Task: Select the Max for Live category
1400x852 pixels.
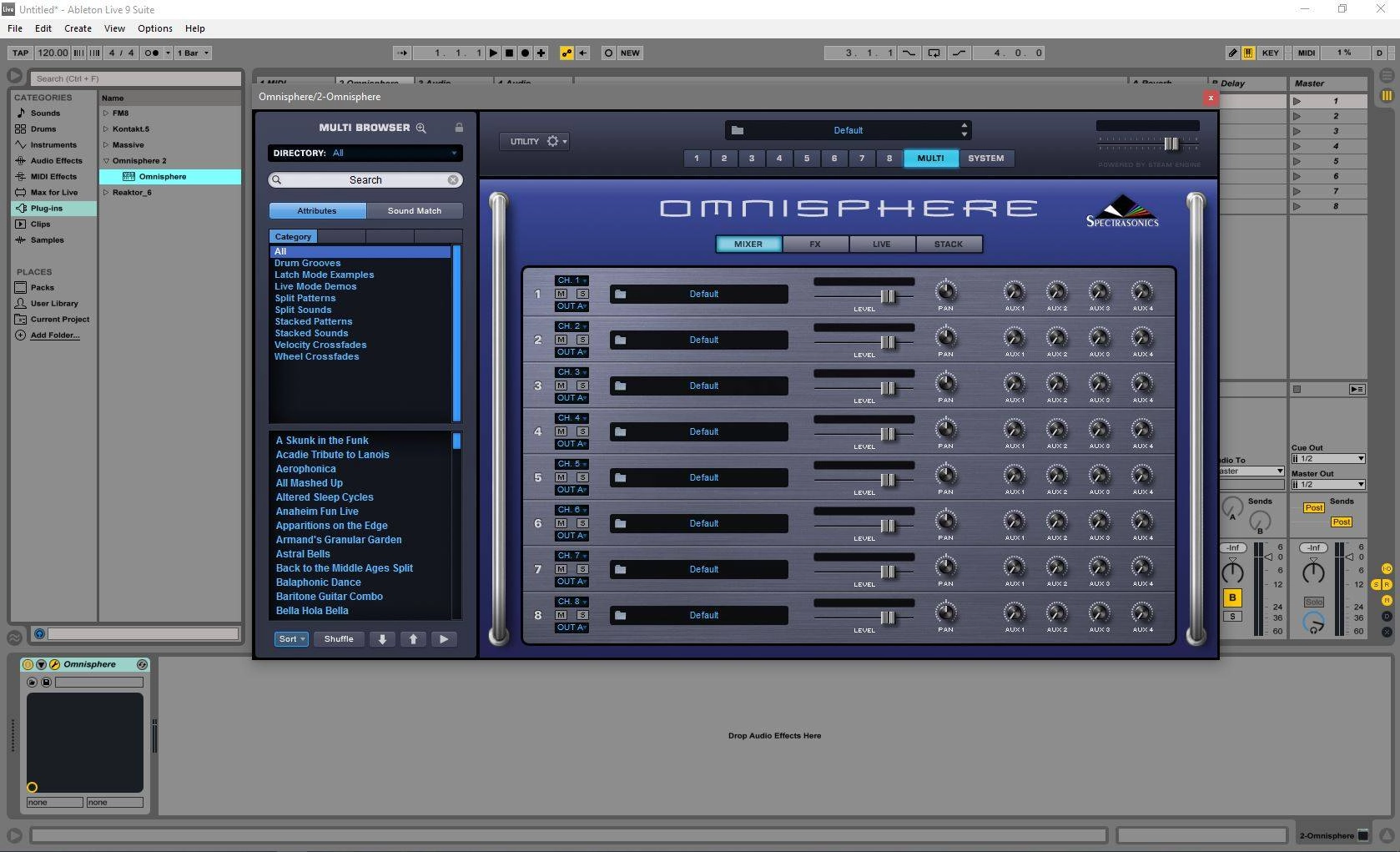Action: point(53,192)
